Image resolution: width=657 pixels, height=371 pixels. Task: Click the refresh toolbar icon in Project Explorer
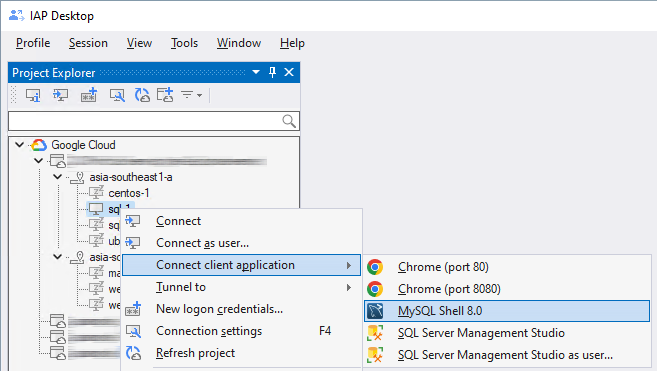pyautogui.click(x=142, y=95)
